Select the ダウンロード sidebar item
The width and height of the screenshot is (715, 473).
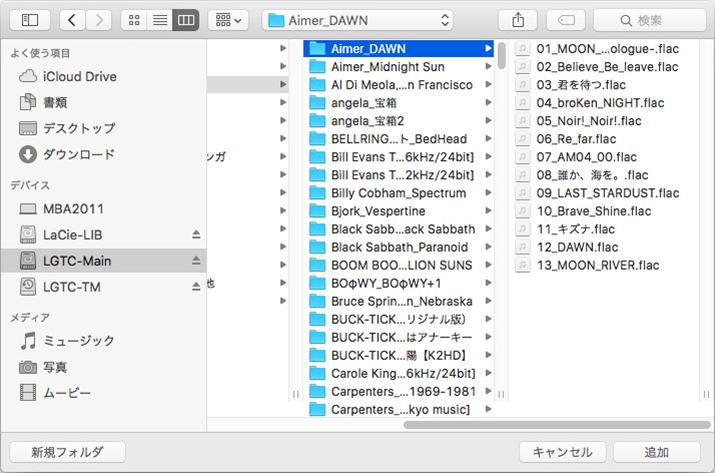coord(78,154)
